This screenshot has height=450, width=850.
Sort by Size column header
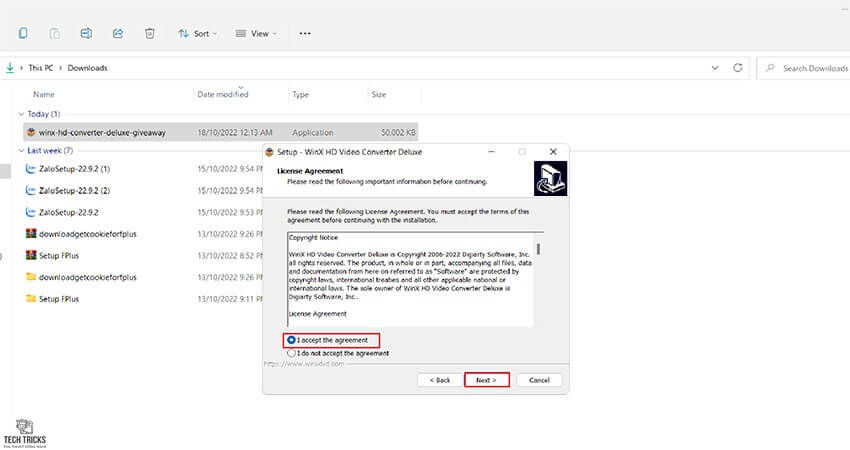(x=379, y=94)
